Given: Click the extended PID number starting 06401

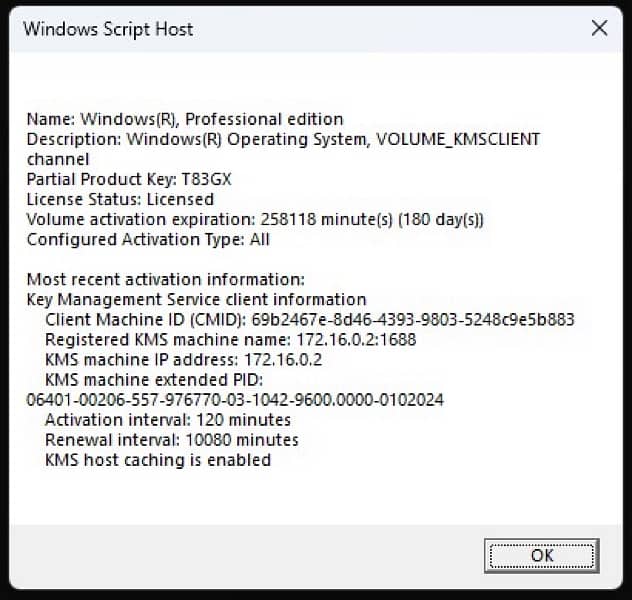Looking at the screenshot, I should click(235, 400).
